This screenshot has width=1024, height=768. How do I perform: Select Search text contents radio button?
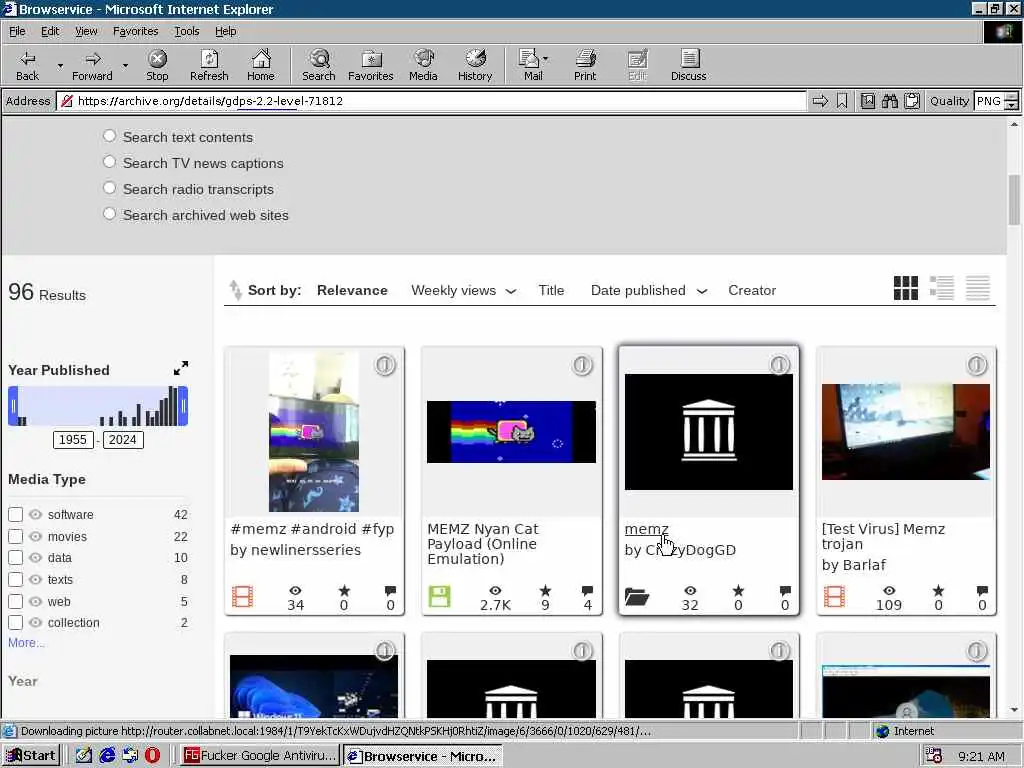click(109, 136)
